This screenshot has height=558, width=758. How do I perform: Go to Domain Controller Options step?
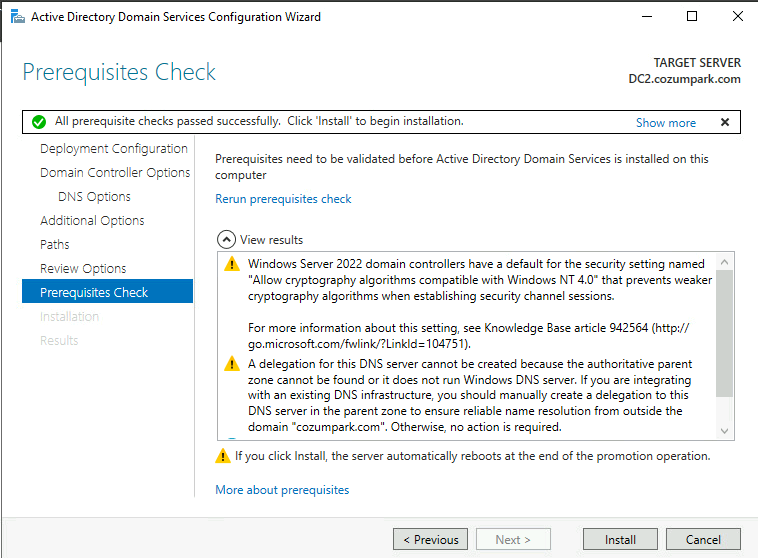pos(115,173)
